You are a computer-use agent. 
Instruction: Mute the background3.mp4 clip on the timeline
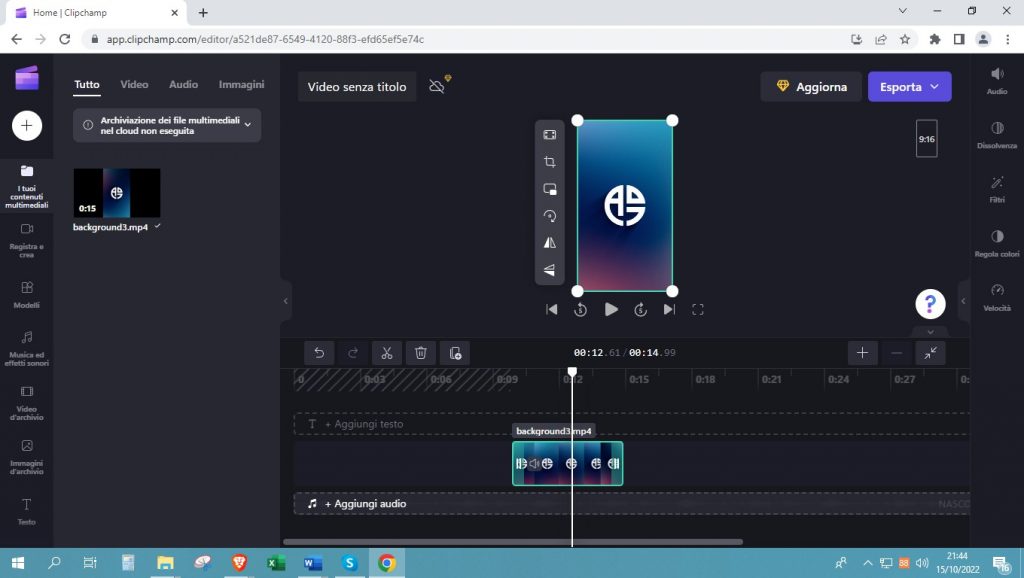coord(534,464)
